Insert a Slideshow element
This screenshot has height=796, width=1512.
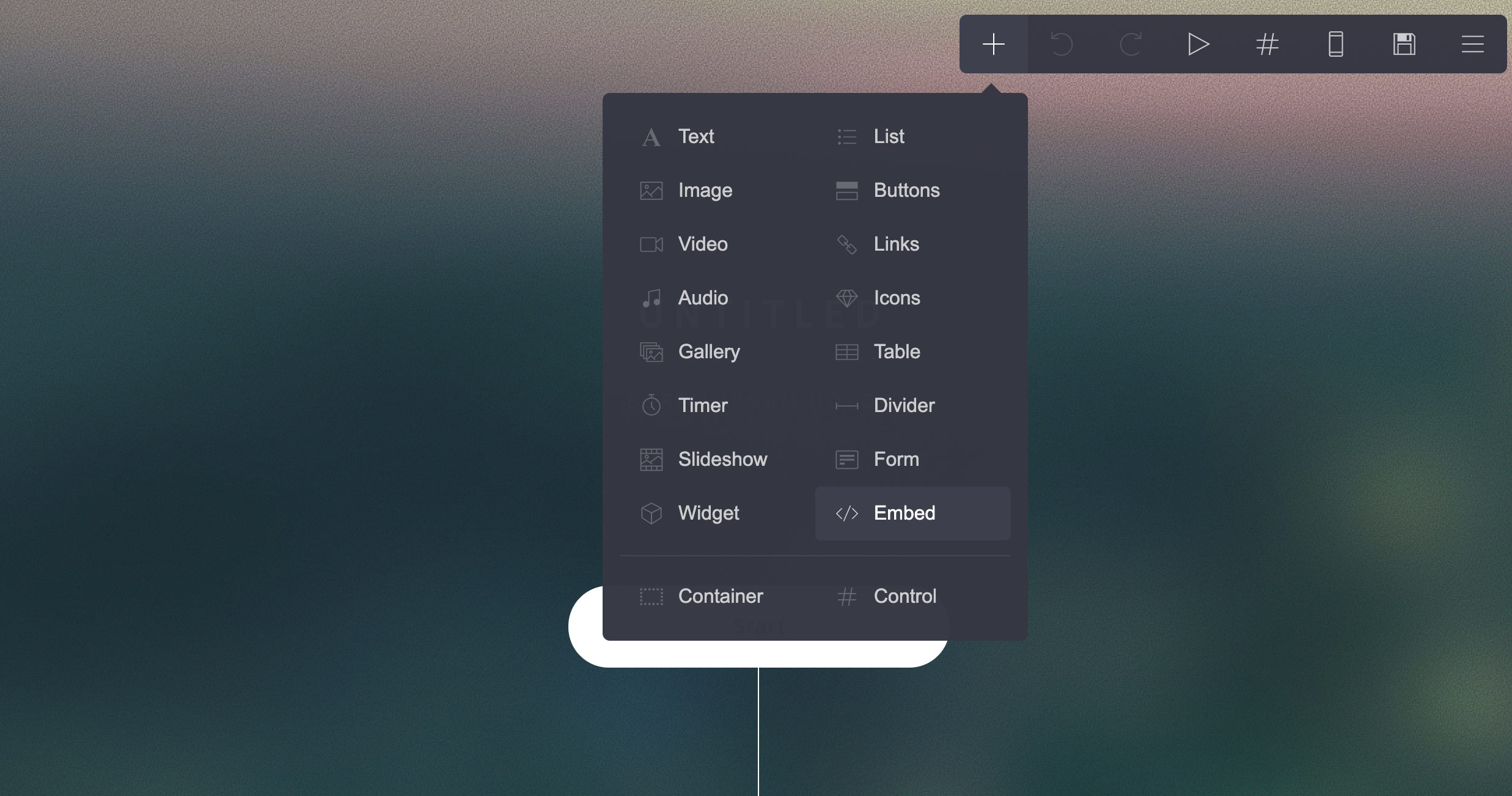tap(717, 459)
